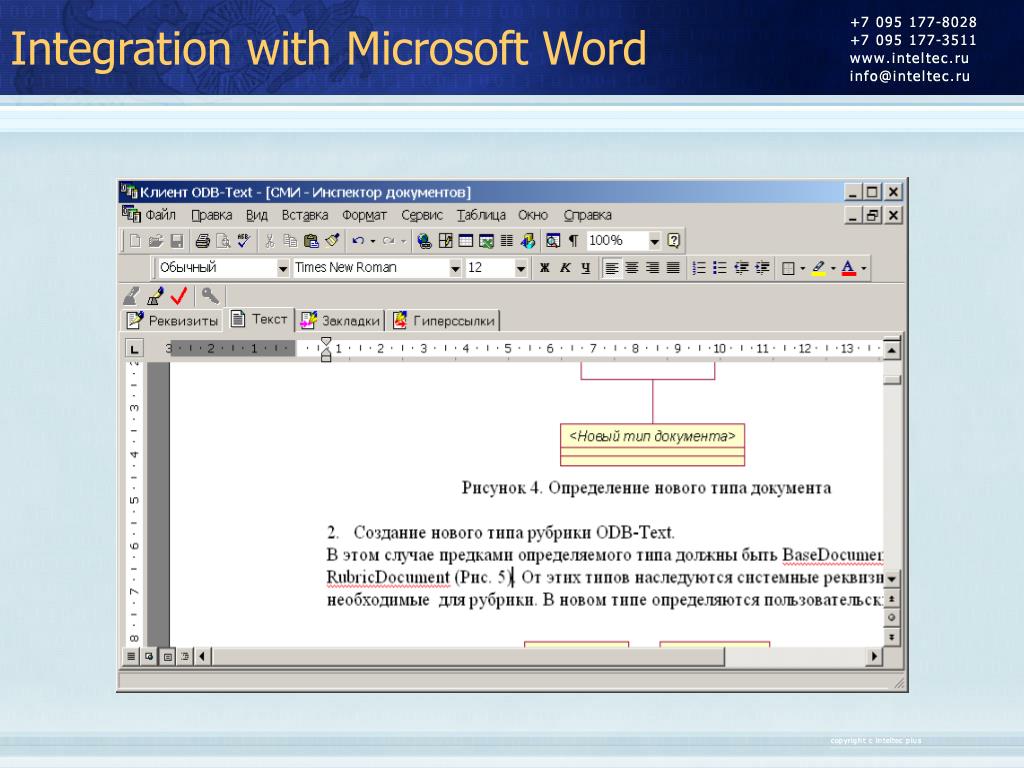Click the Select Browse Object round button

click(891, 617)
